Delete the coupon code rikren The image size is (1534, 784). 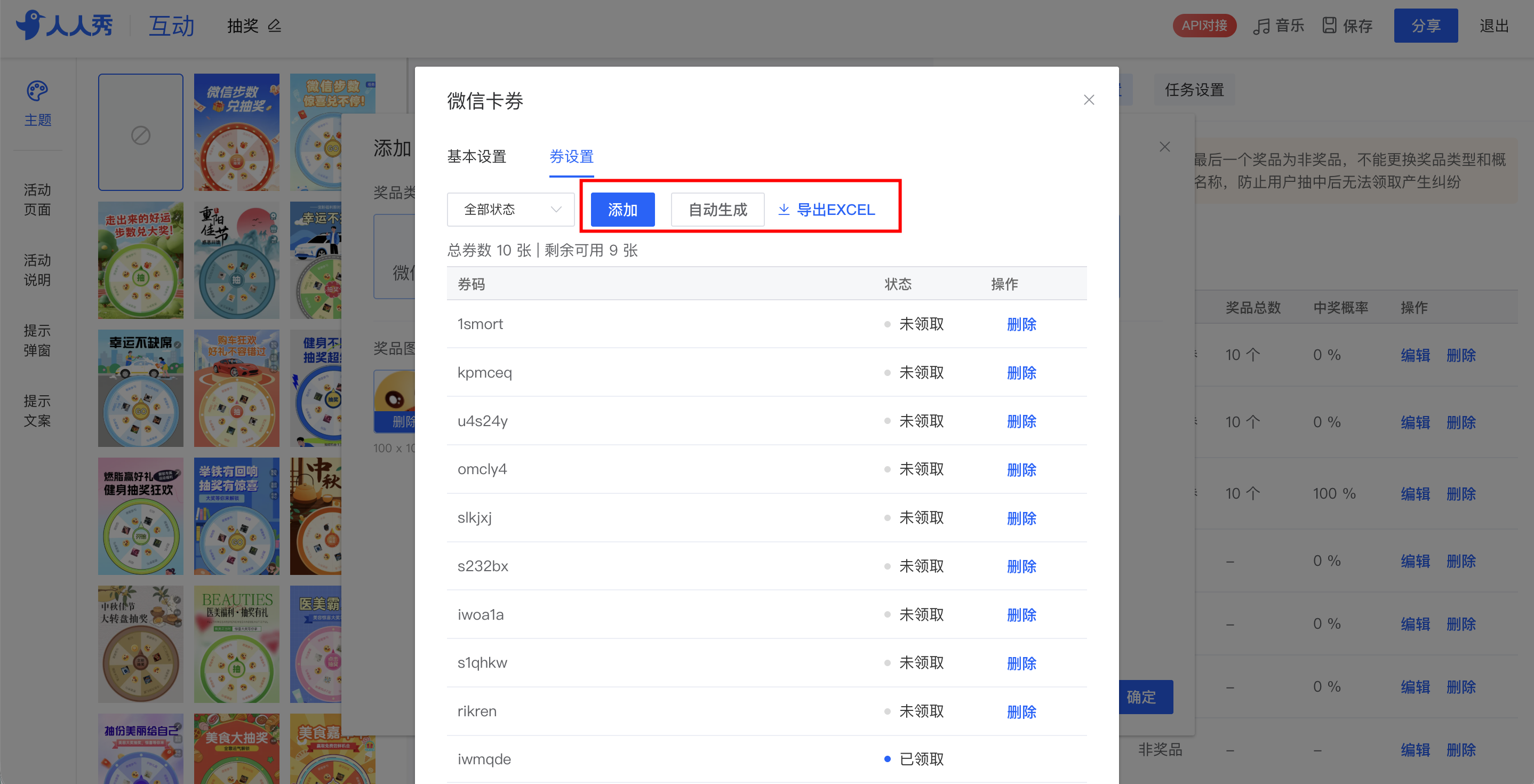(1021, 711)
